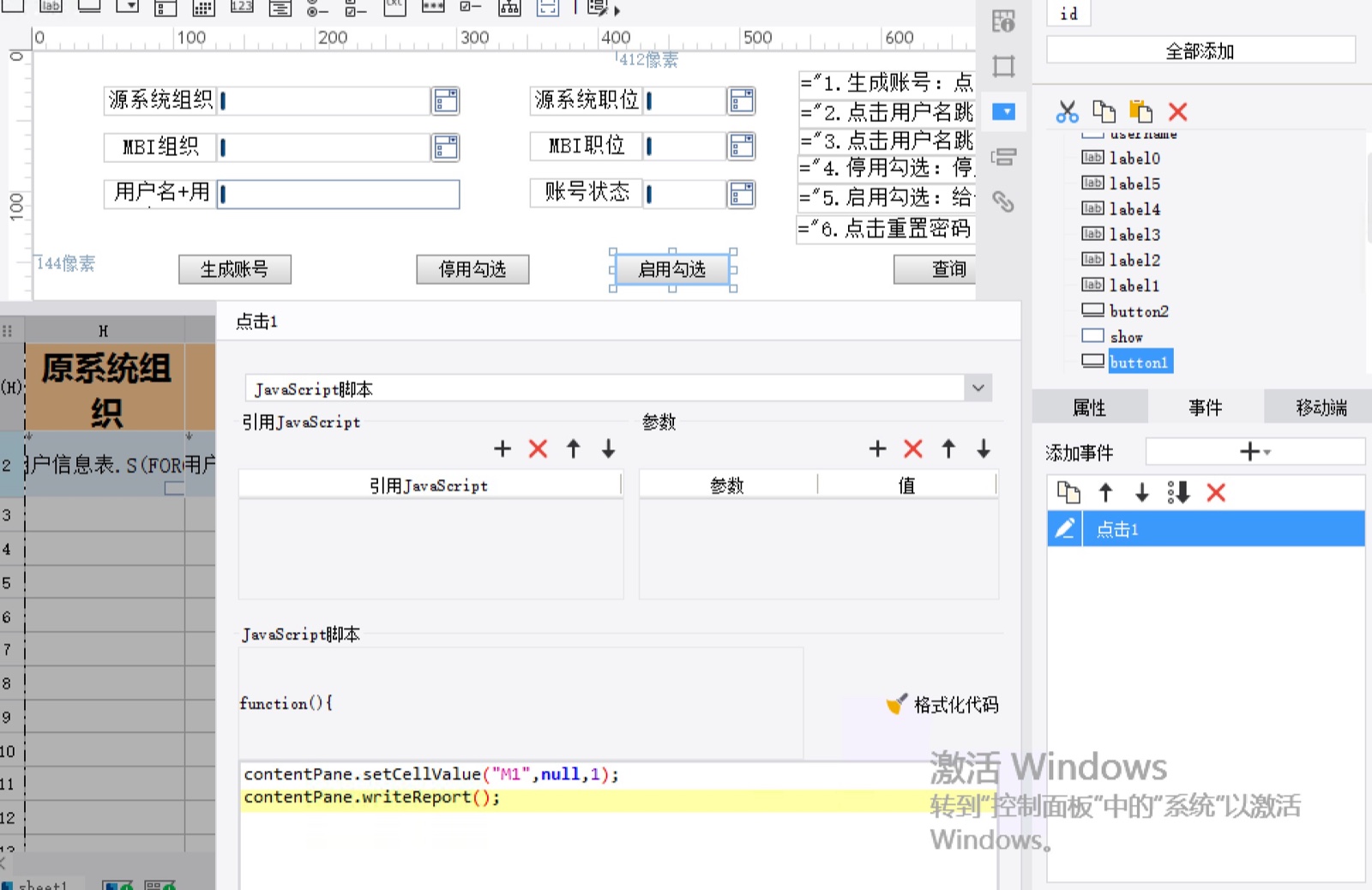Screen dimensions: 1372x890
Task: Open the widget settings panel icon
Action: pos(1003,111)
